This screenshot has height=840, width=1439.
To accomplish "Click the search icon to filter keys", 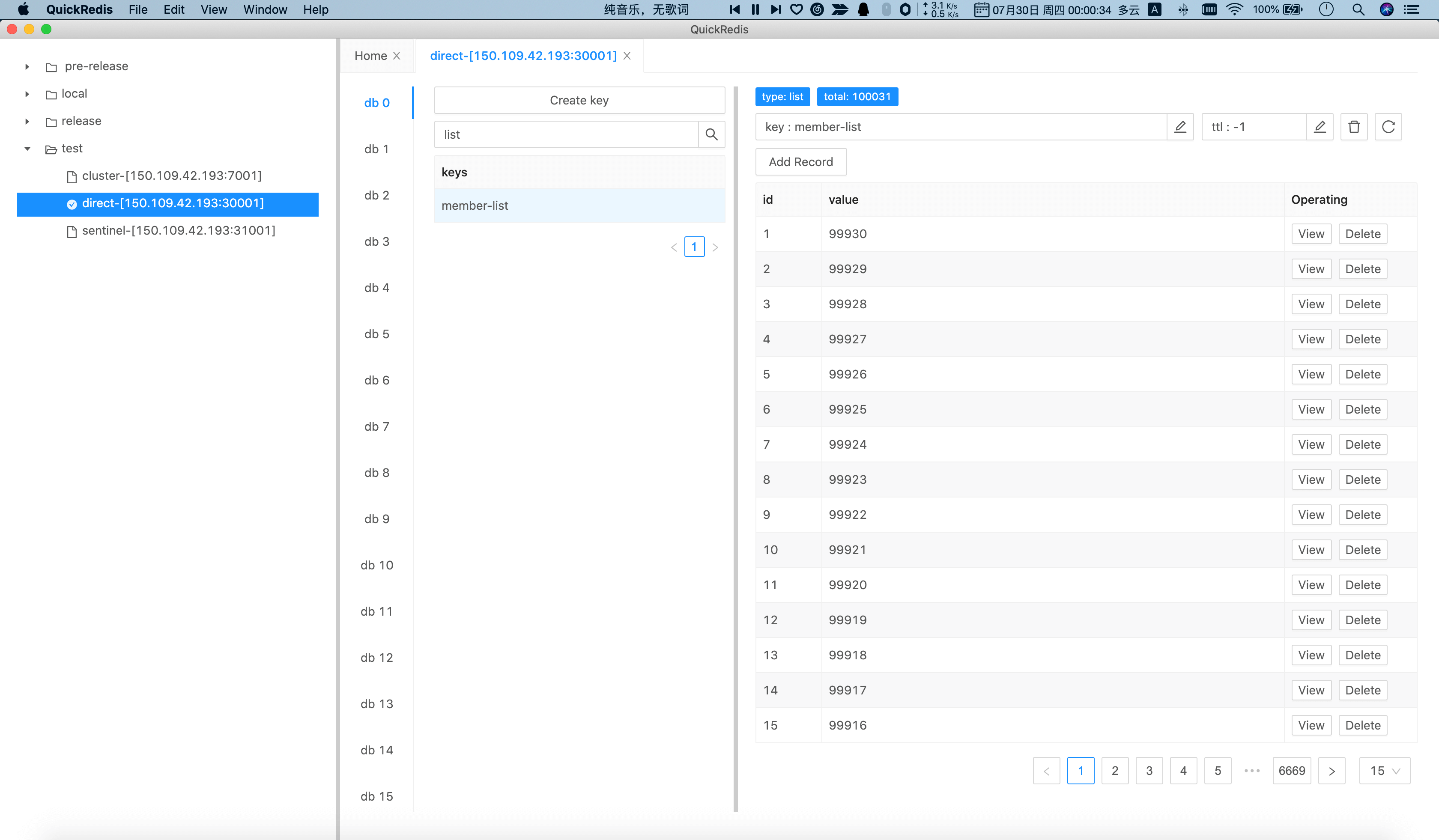I will tap(712, 135).
